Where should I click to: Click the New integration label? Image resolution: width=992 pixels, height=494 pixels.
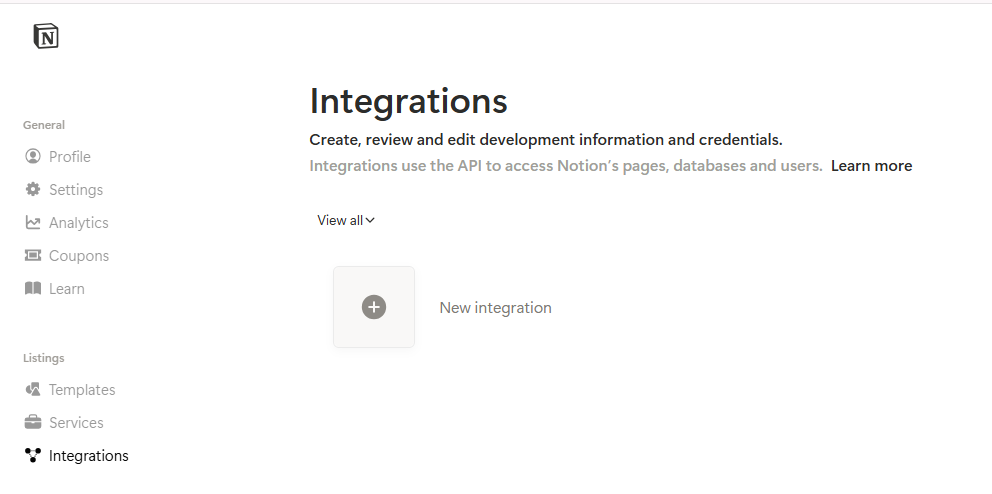pyautogui.click(x=495, y=307)
